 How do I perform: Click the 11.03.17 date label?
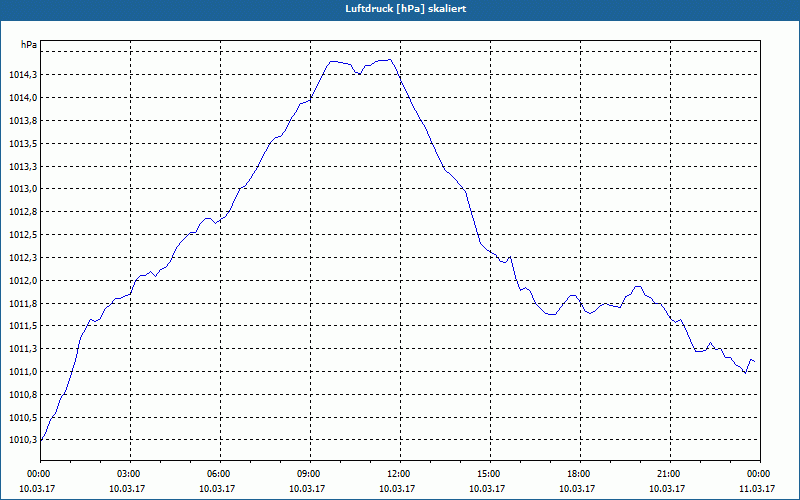[757, 489]
